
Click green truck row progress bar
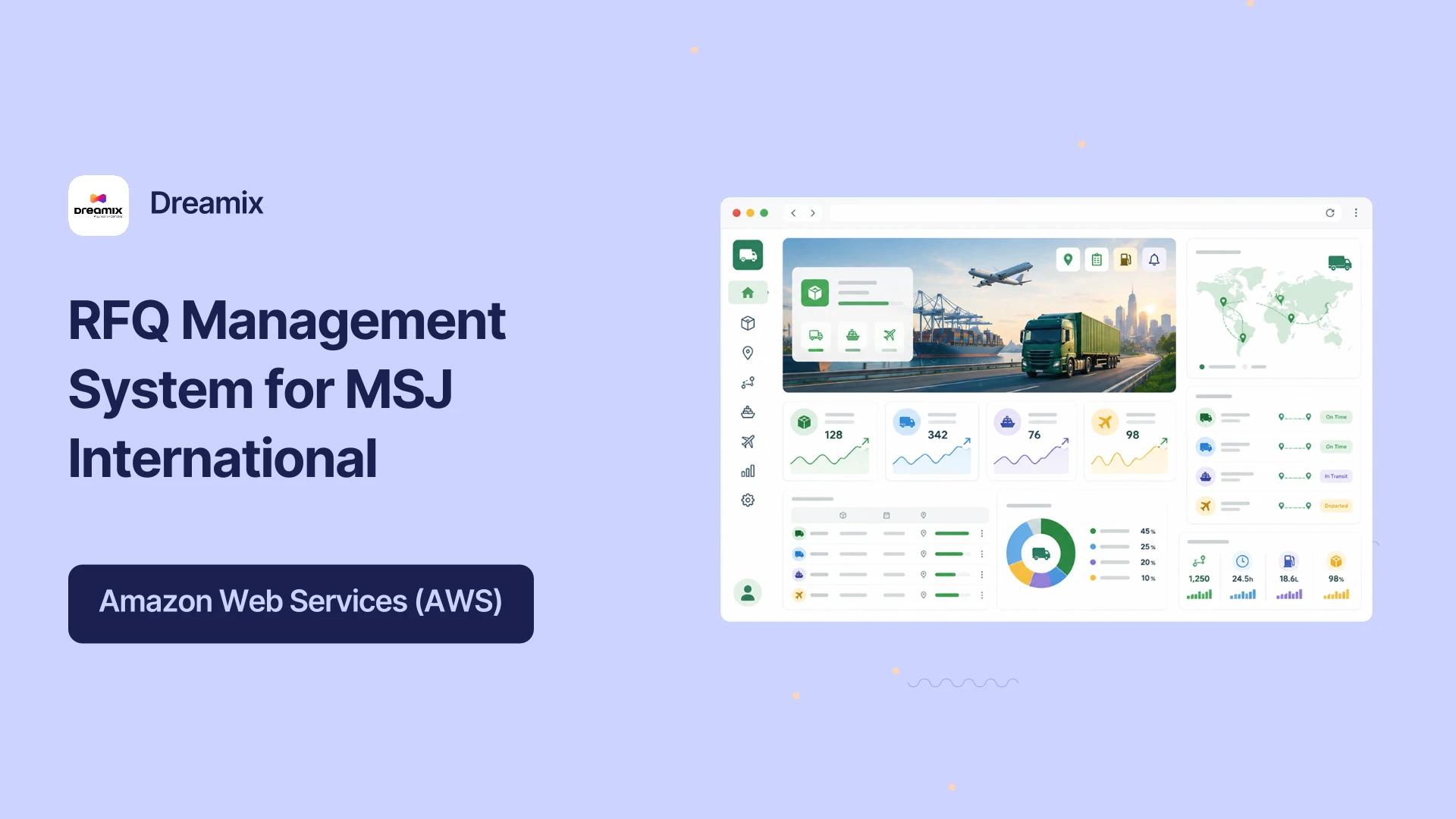click(x=952, y=534)
